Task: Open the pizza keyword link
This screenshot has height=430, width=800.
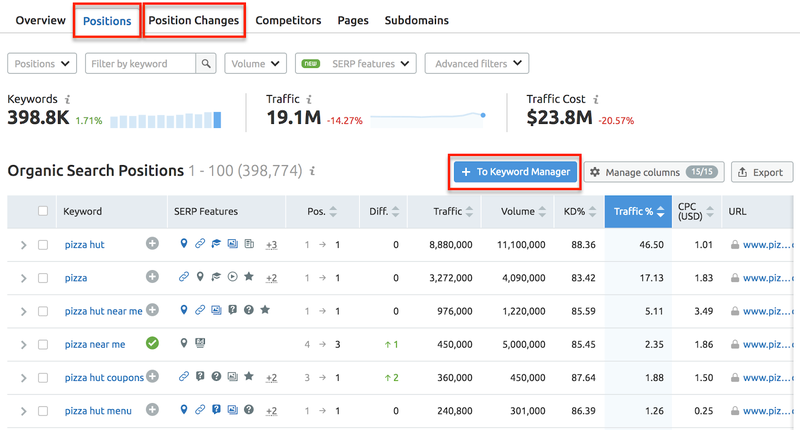Action: tap(76, 278)
